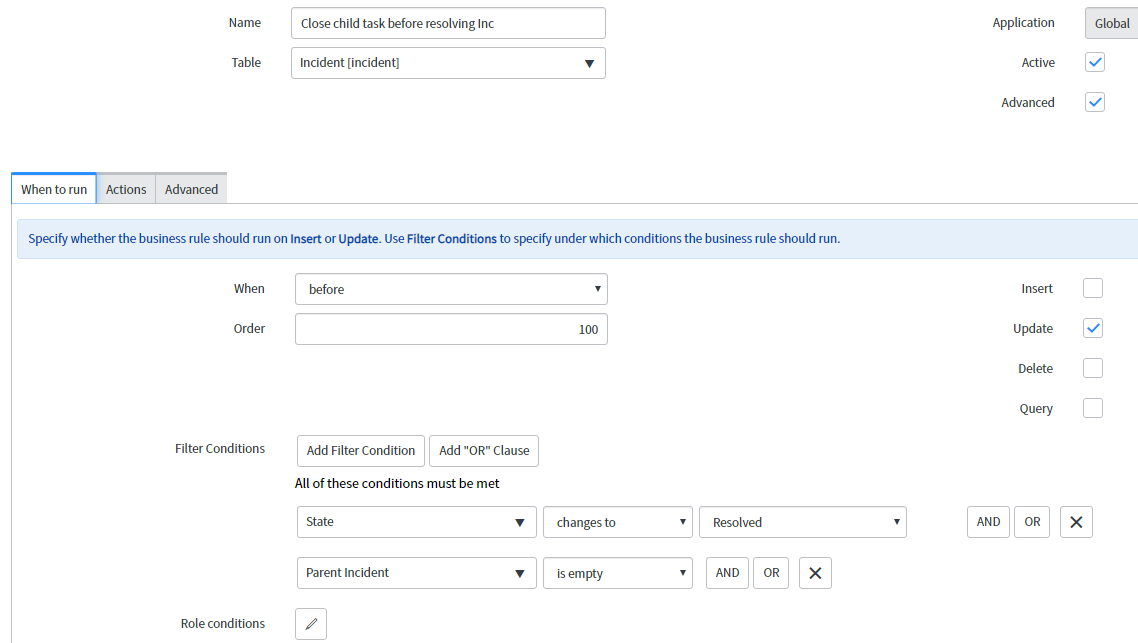Image resolution: width=1138 pixels, height=643 pixels.
Task: Enable the Delete checkbox
Action: click(1093, 368)
